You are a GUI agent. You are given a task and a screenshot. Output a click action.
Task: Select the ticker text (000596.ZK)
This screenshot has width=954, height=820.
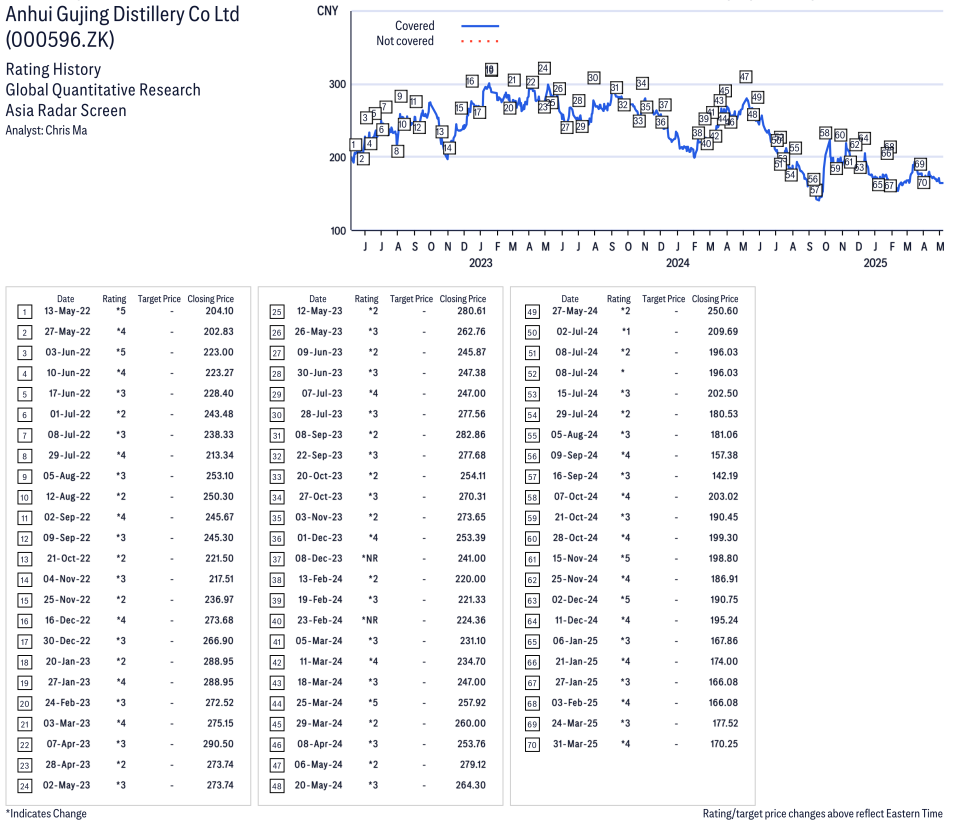pos(60,40)
